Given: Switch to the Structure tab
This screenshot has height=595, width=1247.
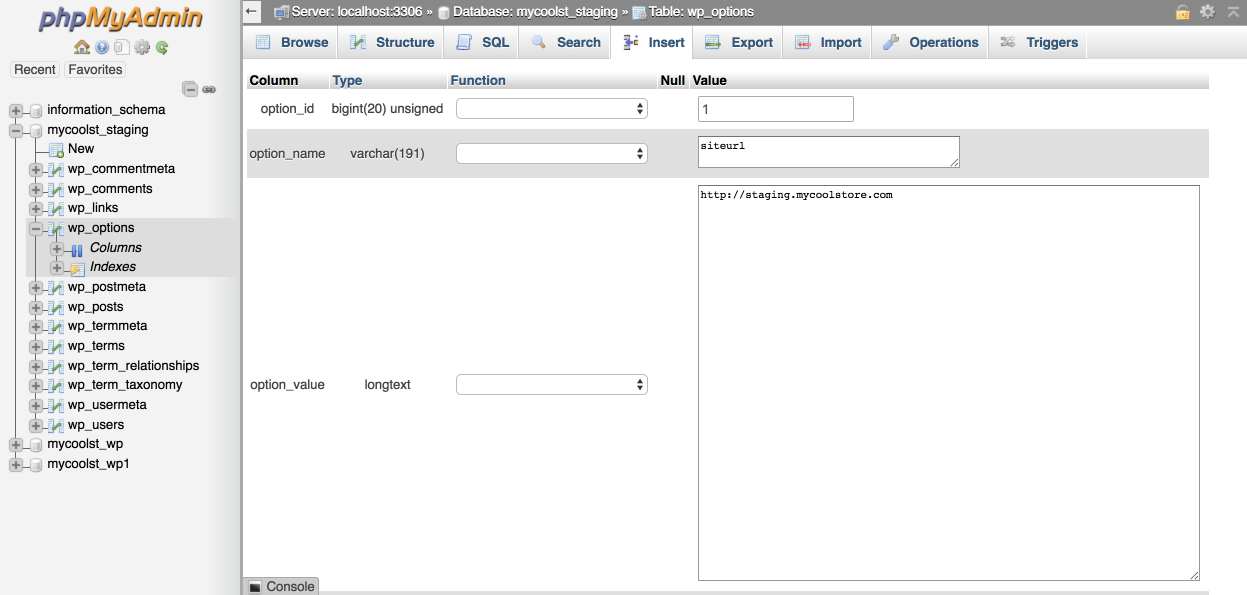Looking at the screenshot, I should [x=392, y=42].
